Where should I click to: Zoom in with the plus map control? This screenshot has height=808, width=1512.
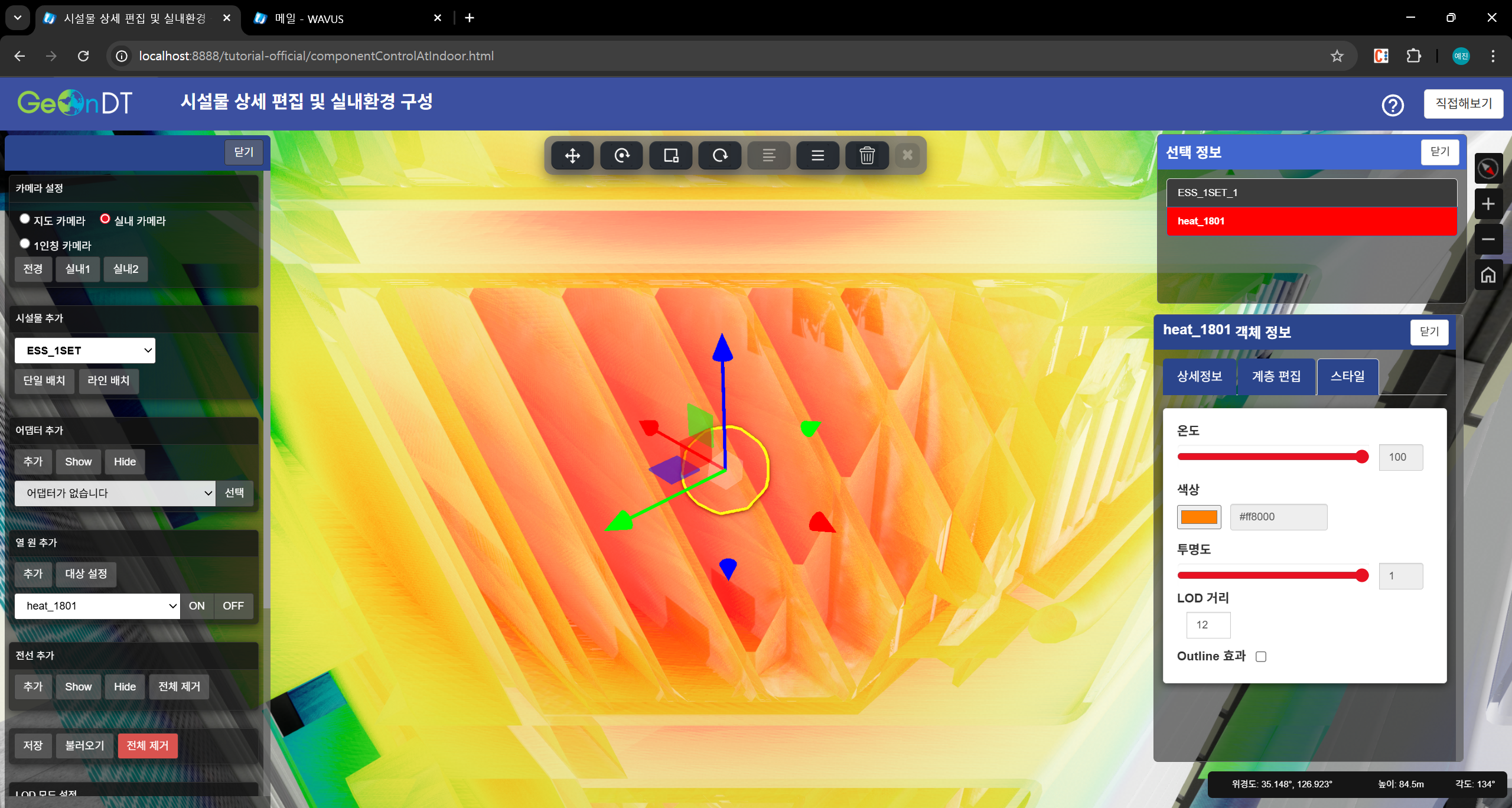tap(1488, 204)
